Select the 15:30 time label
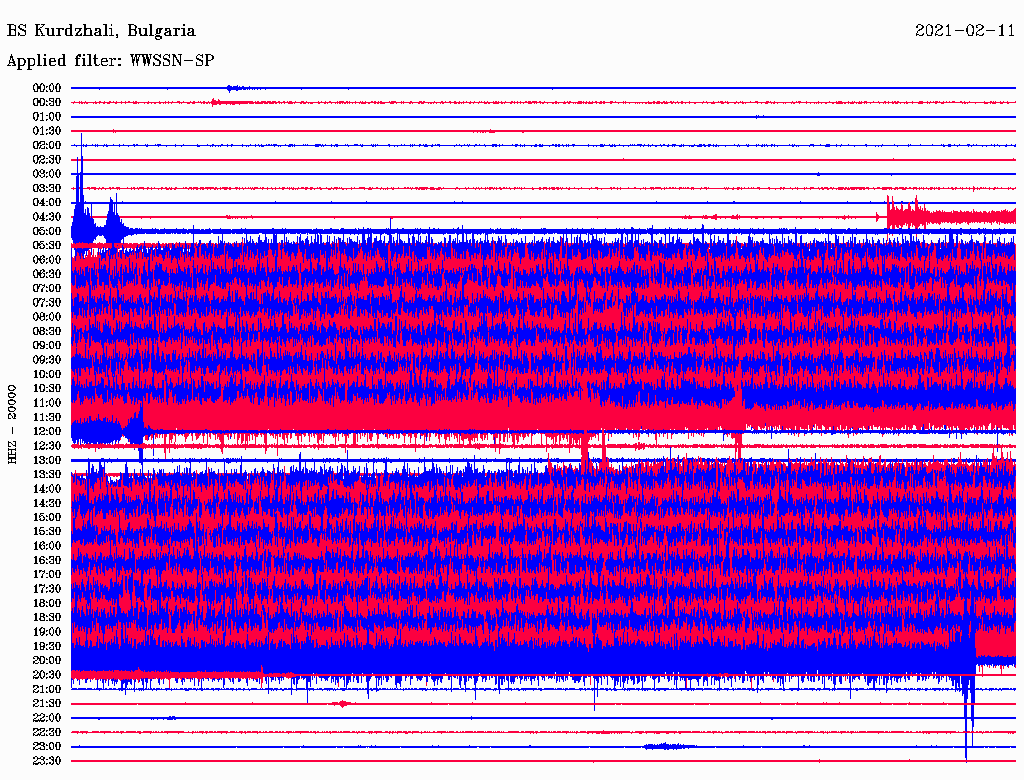The image size is (1024, 780). point(47,531)
